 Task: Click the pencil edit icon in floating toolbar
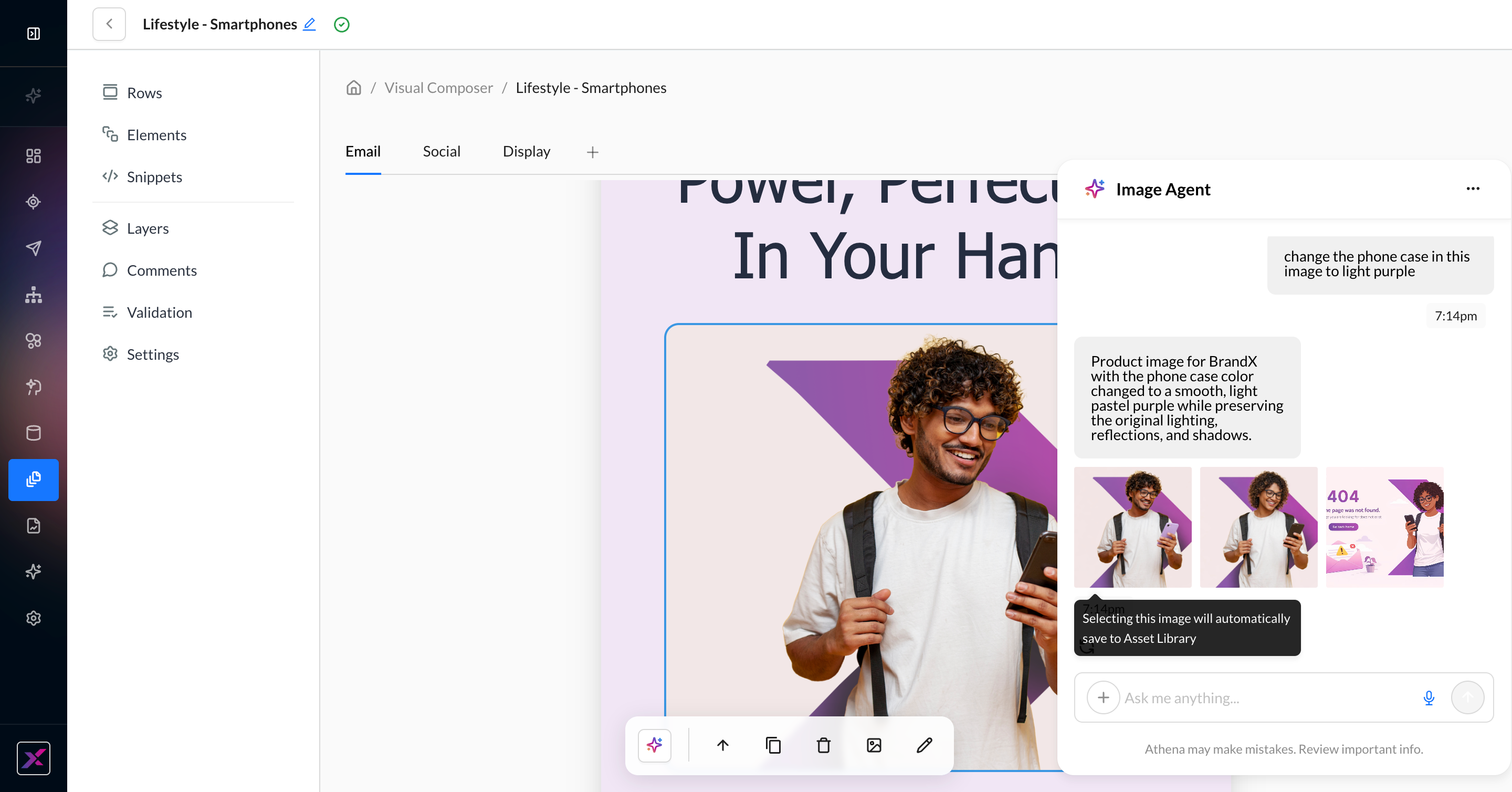[925, 746]
